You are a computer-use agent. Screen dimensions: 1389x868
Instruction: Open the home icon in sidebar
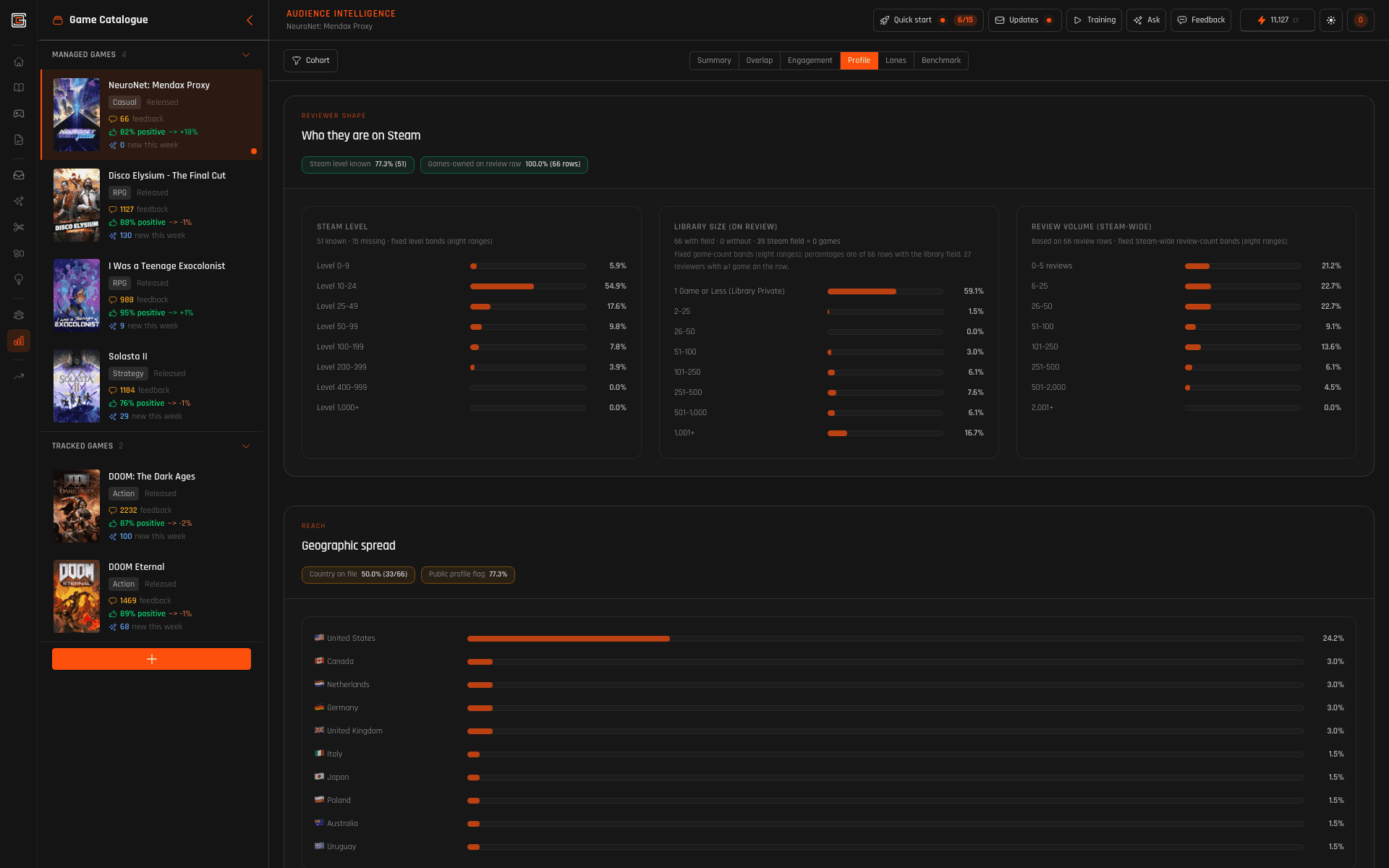coord(19,61)
